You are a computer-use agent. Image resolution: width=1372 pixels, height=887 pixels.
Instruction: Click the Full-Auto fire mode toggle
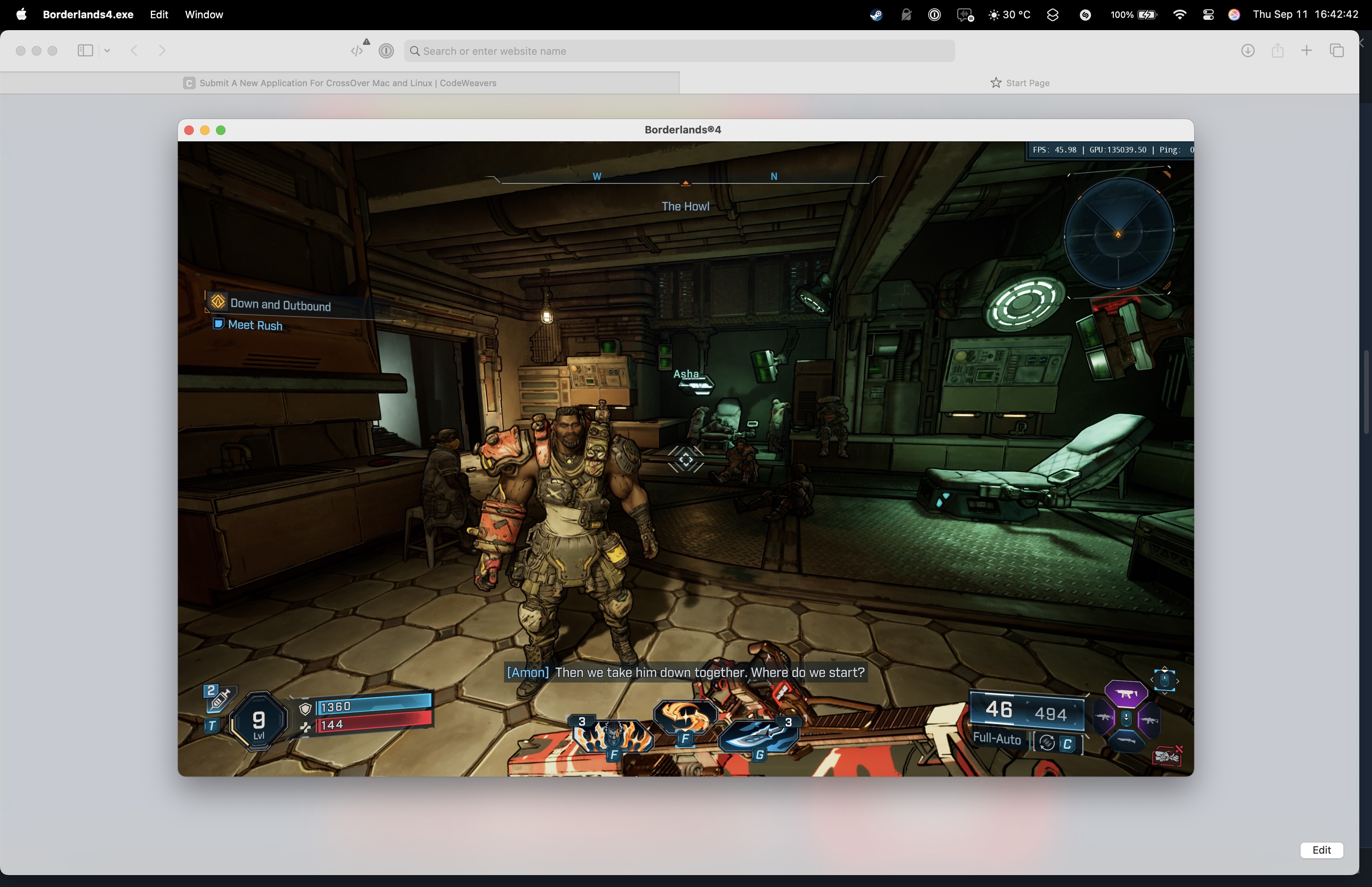pyautogui.click(x=996, y=739)
